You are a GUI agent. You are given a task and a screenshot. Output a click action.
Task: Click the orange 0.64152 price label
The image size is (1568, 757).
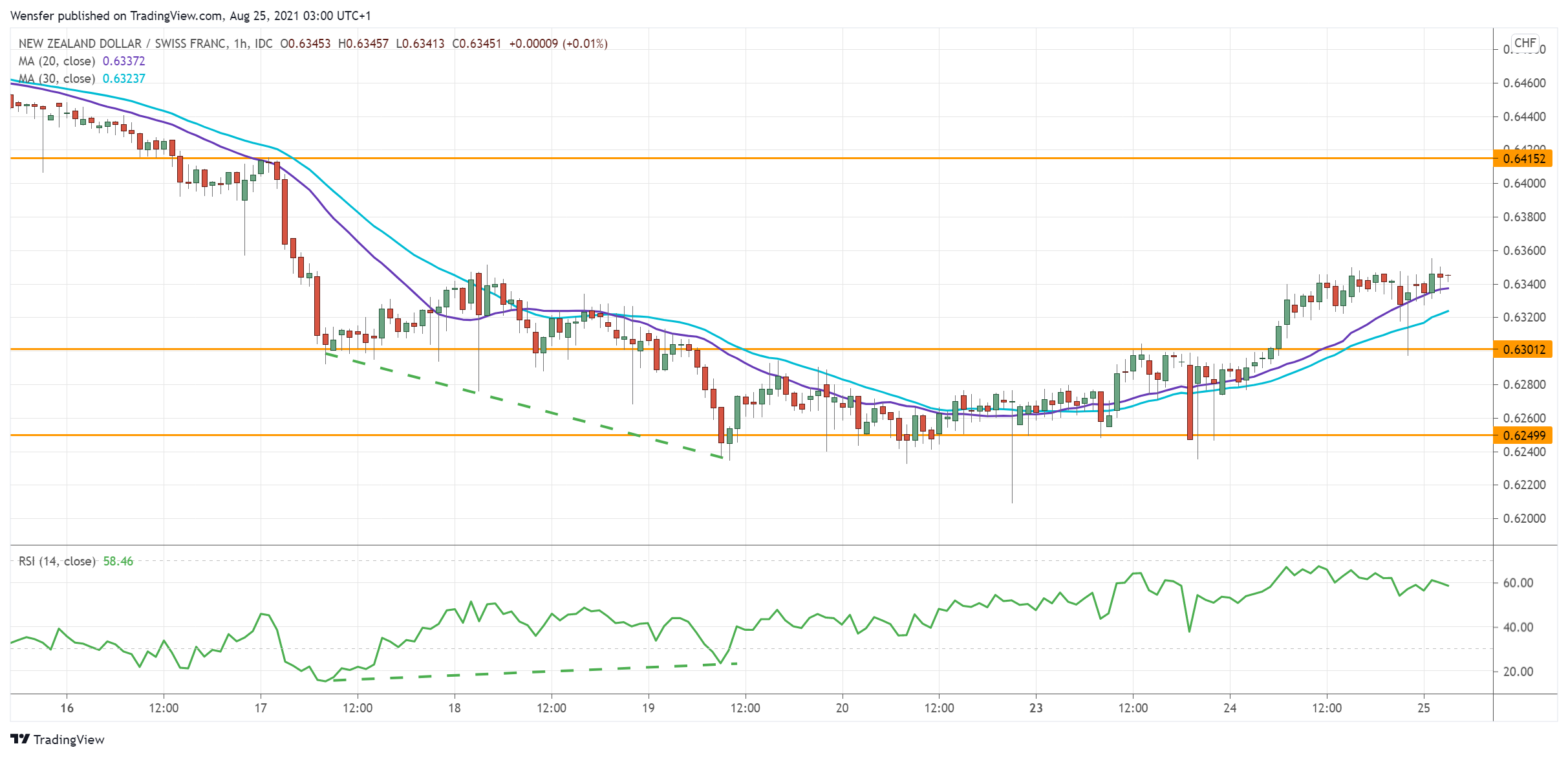1523,159
